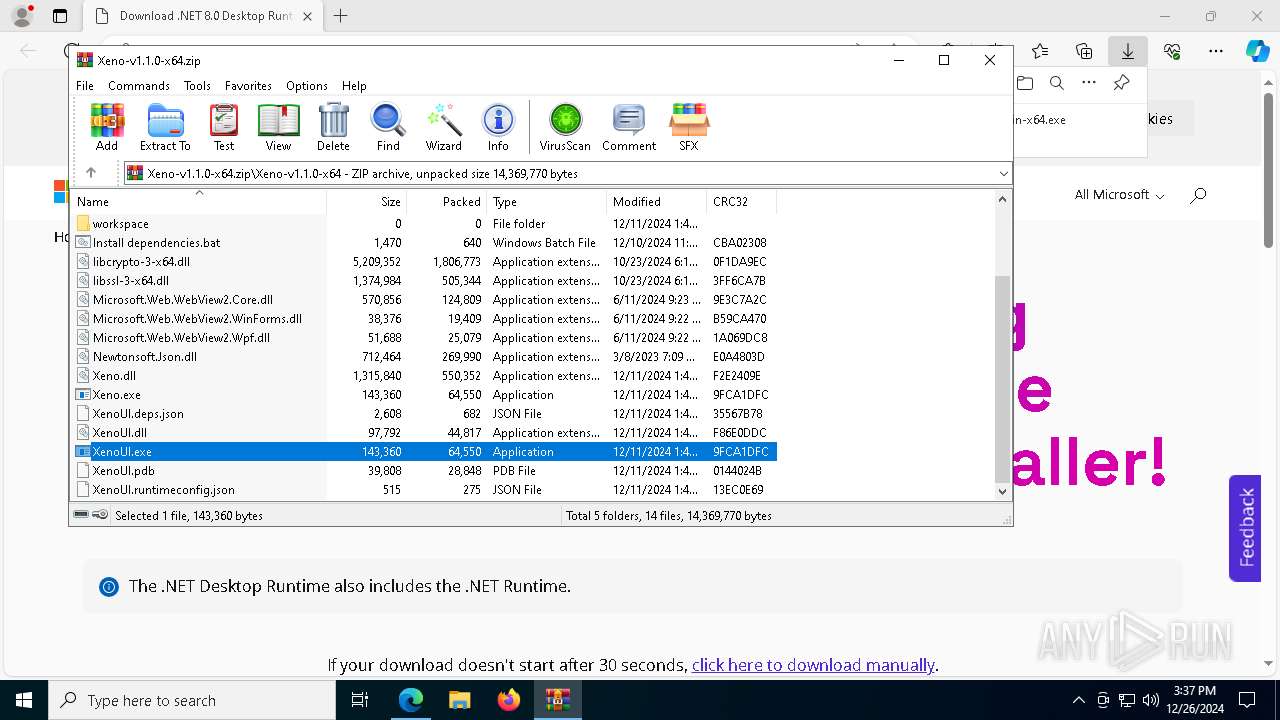Open the View toolbar icon
The image size is (1280, 720).
pyautogui.click(x=278, y=127)
